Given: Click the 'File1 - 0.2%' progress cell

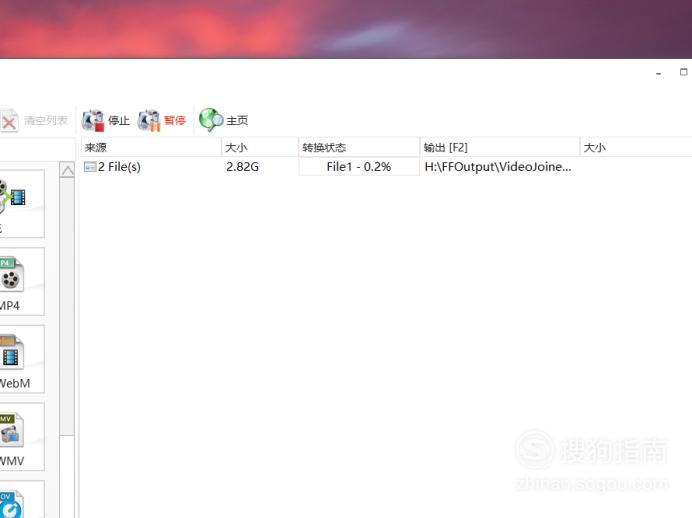Looking at the screenshot, I should pos(359,167).
